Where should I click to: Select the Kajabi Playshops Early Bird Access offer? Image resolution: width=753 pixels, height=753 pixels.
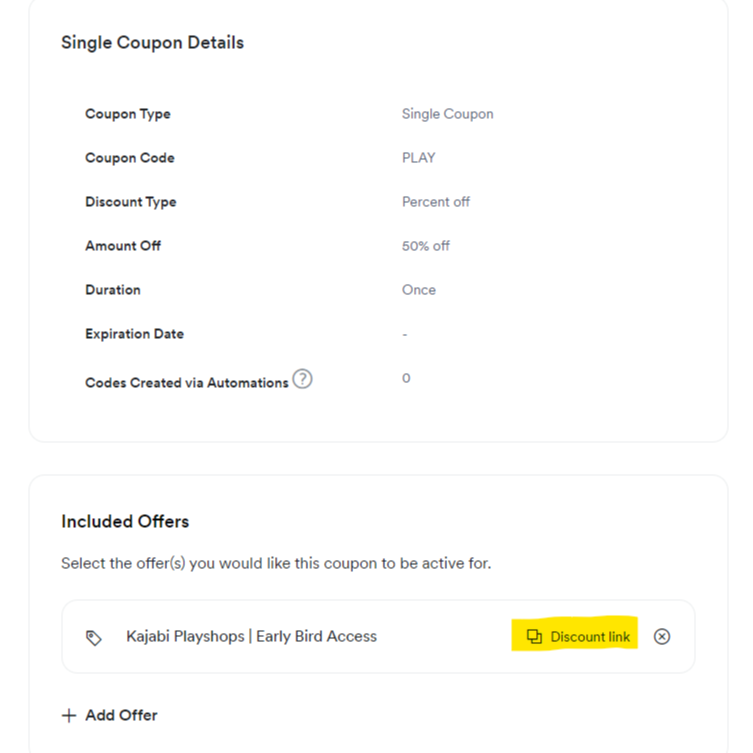251,636
